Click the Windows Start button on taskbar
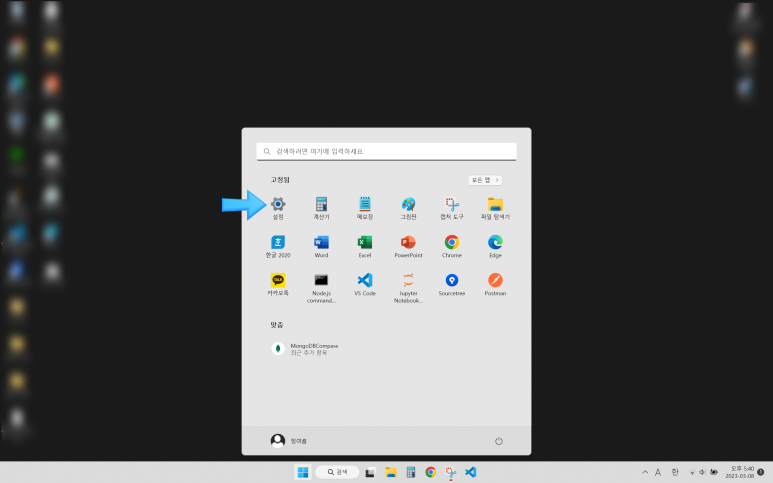The height and width of the screenshot is (483, 773). [303, 472]
